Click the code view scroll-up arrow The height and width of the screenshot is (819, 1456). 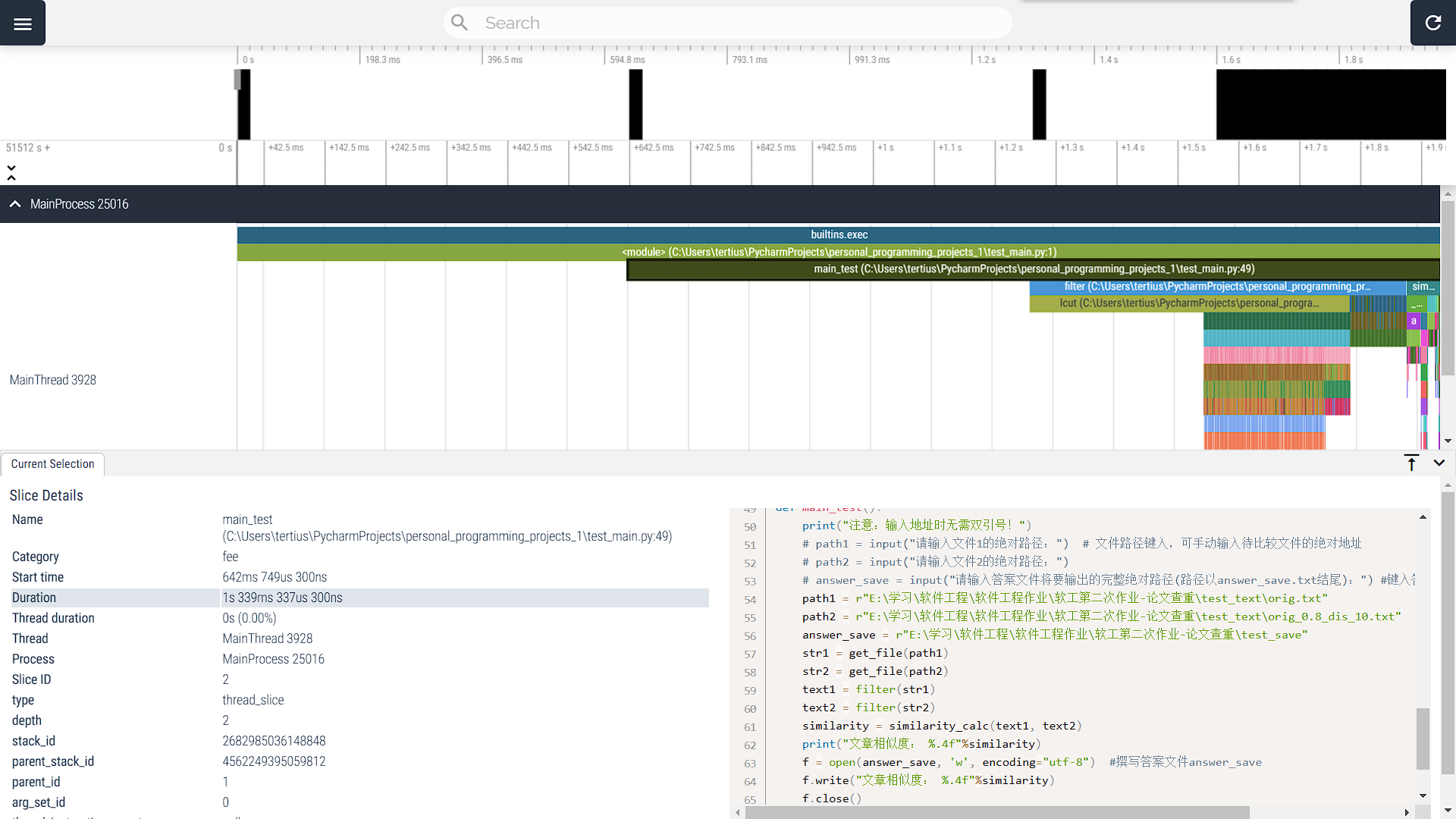[1423, 517]
